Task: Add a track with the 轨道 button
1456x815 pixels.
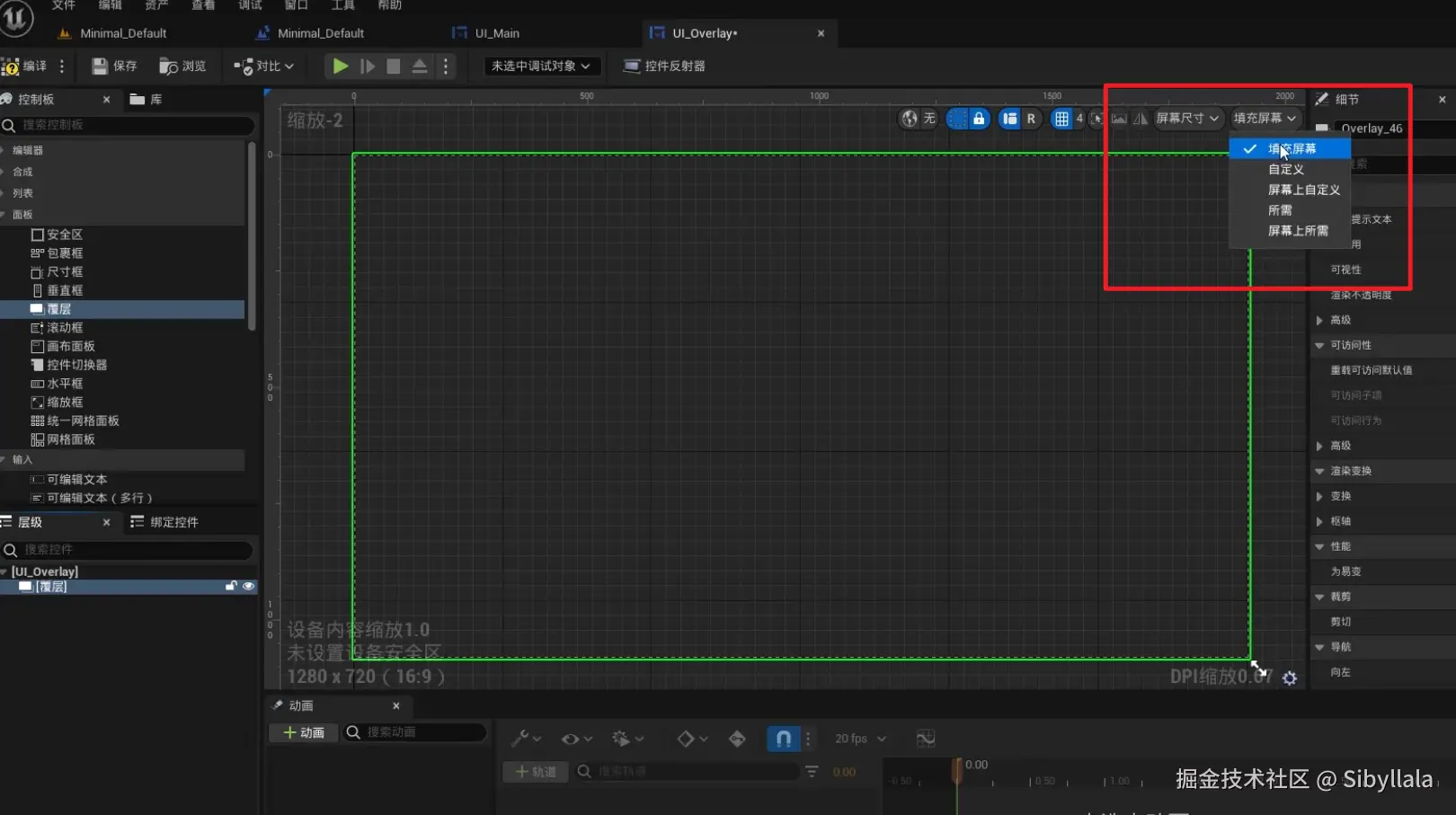Action: pyautogui.click(x=536, y=772)
